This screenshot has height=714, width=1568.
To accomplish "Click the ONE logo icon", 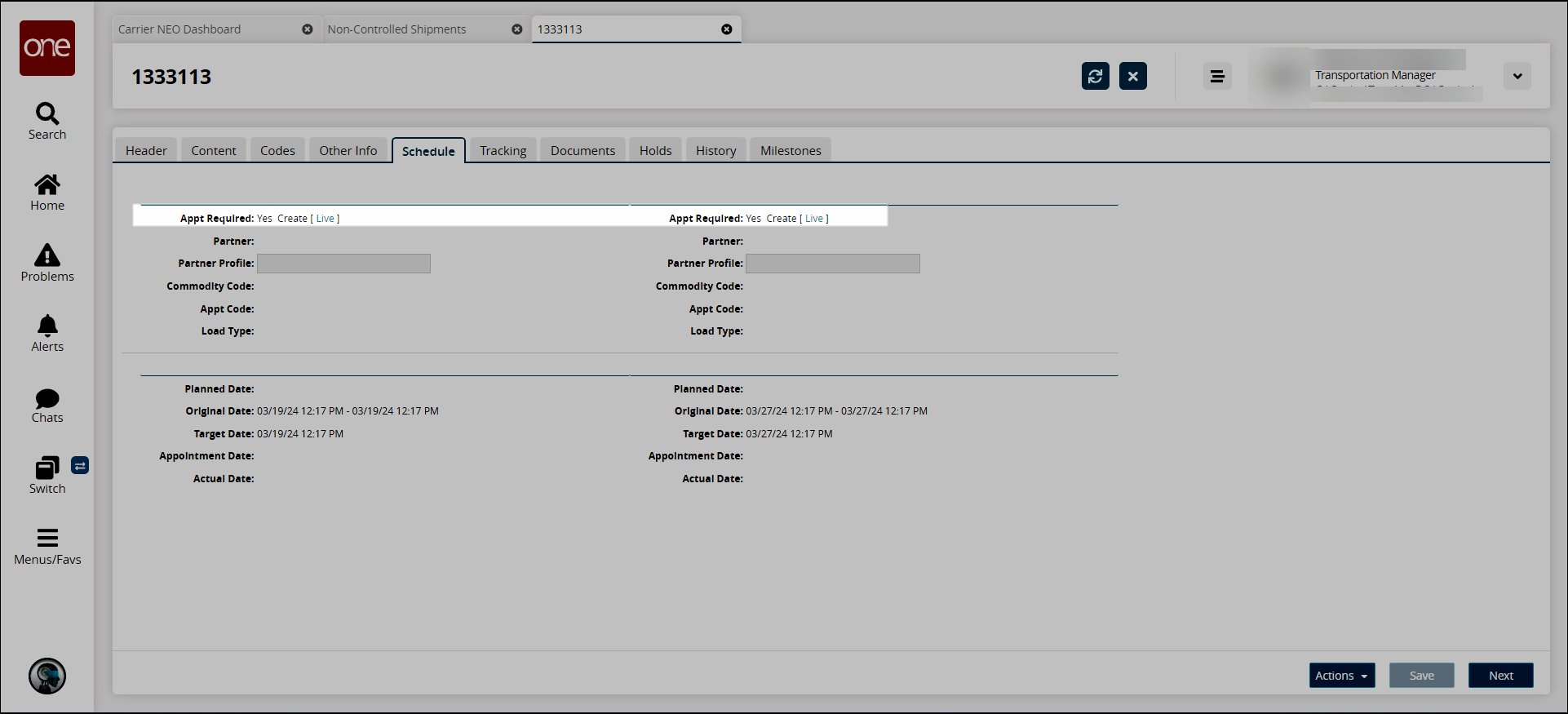I will click(x=47, y=48).
